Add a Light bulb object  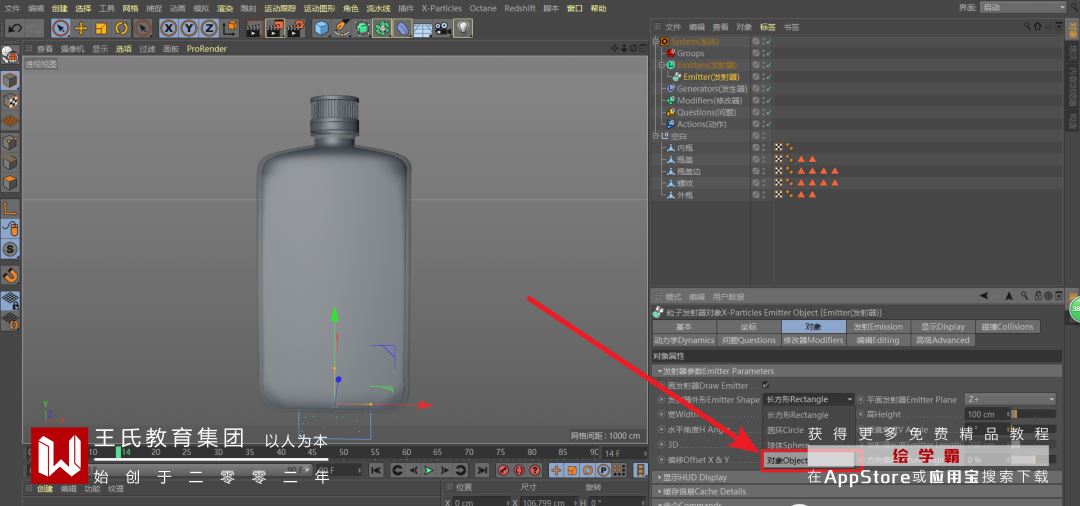(463, 28)
